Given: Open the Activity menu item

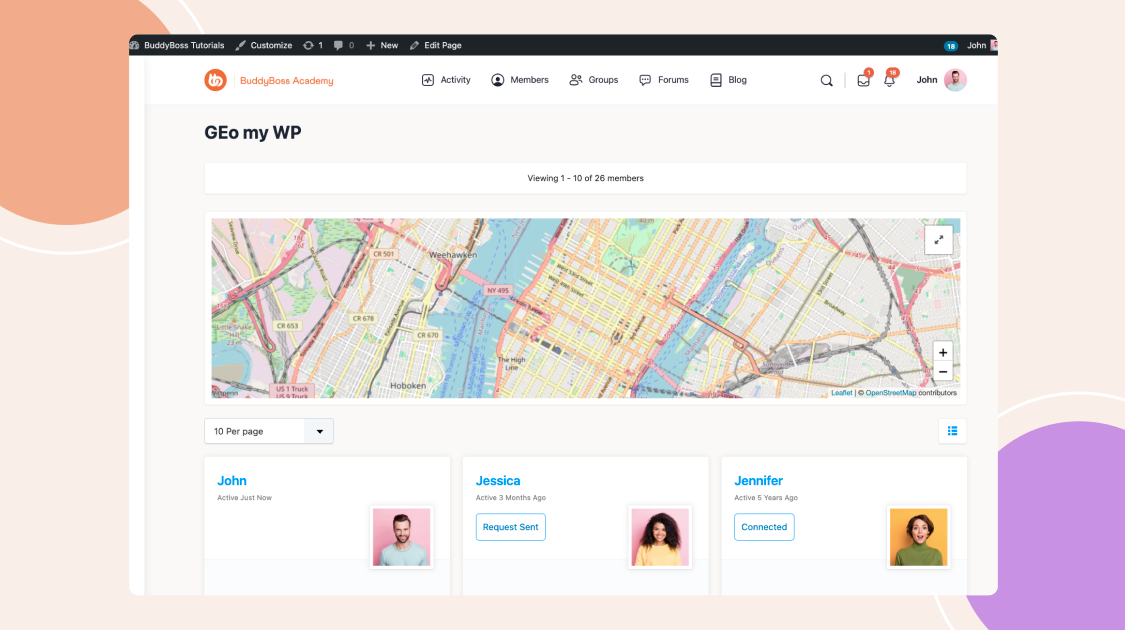Looking at the screenshot, I should pos(446,80).
